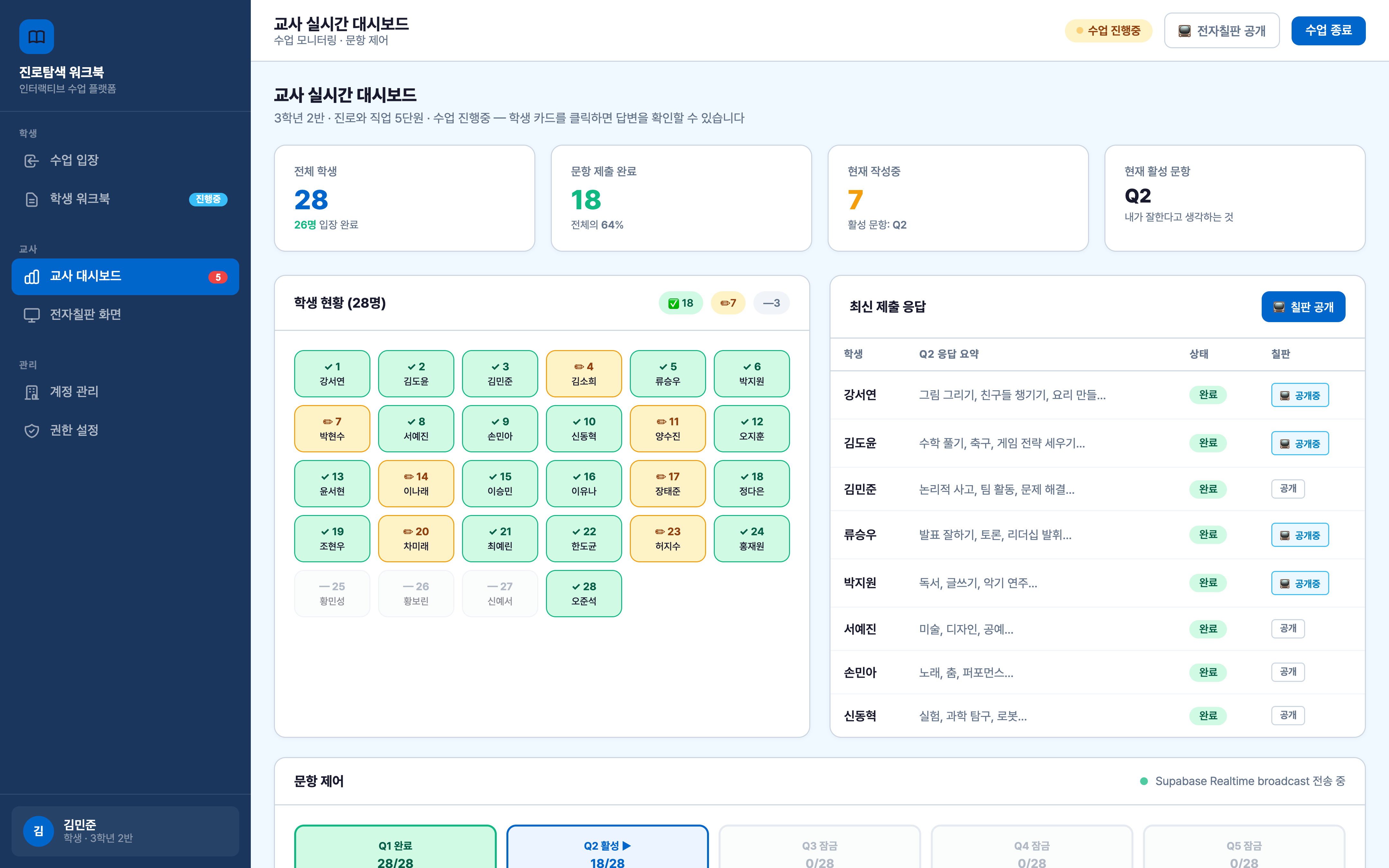
Task: Open 권한 설정 in the sidebar
Action: (x=125, y=430)
